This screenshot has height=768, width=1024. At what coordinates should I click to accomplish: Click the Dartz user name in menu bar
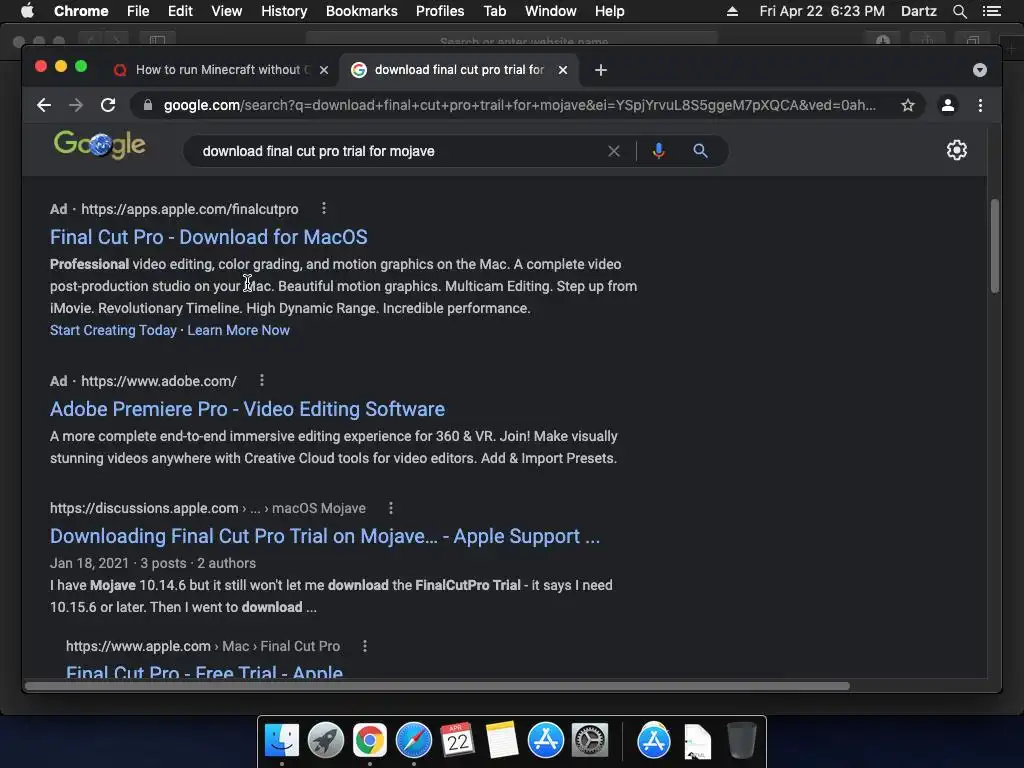pos(919,11)
